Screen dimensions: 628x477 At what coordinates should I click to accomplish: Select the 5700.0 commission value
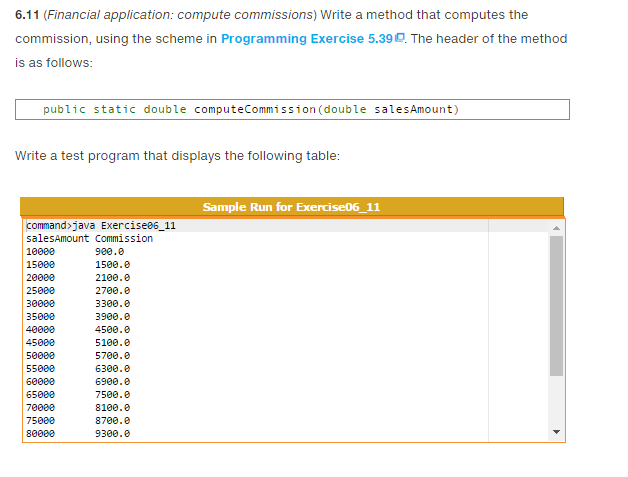113,356
